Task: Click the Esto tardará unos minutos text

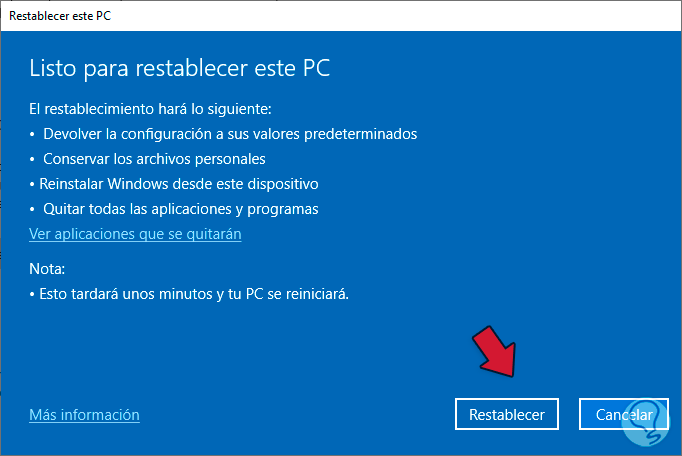Action: point(193,295)
